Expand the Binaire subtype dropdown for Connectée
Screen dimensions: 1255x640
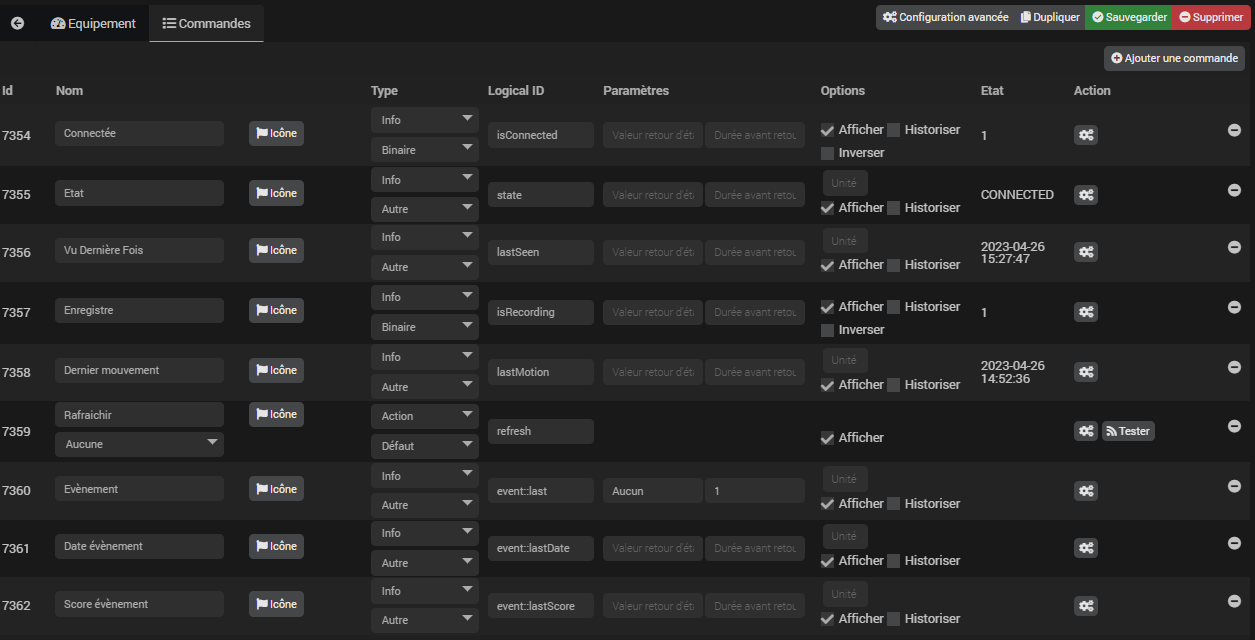[424, 150]
